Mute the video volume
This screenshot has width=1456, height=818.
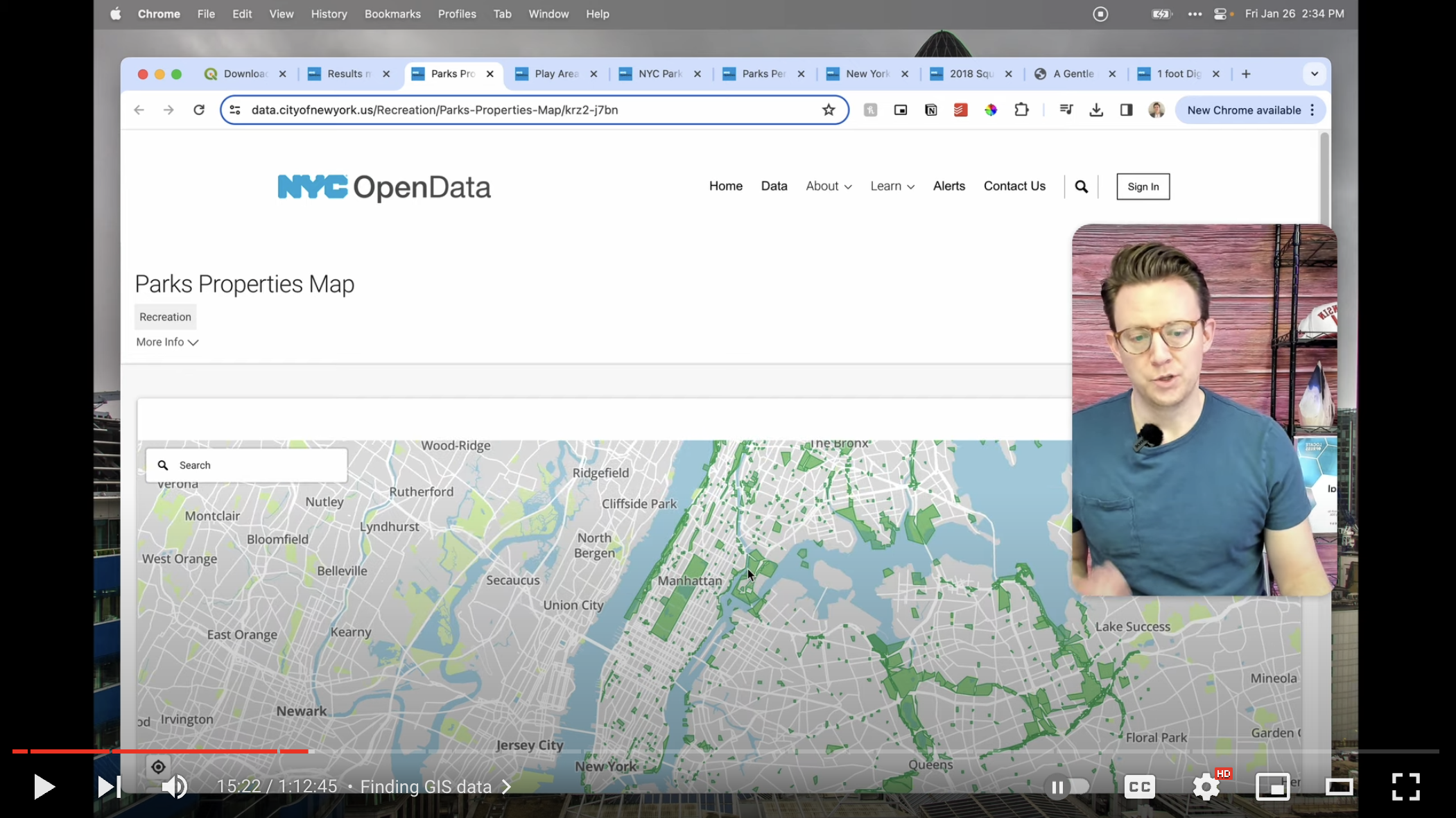click(x=174, y=787)
